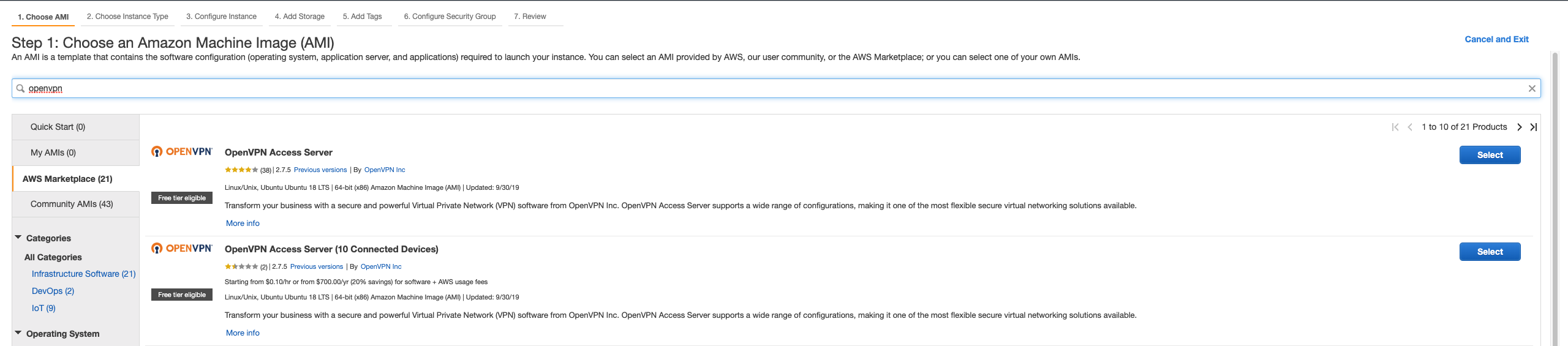1568x346 pixels.
Task: Click OpenVPN Access Server (10 Connected Devices) title
Action: [x=331, y=249]
